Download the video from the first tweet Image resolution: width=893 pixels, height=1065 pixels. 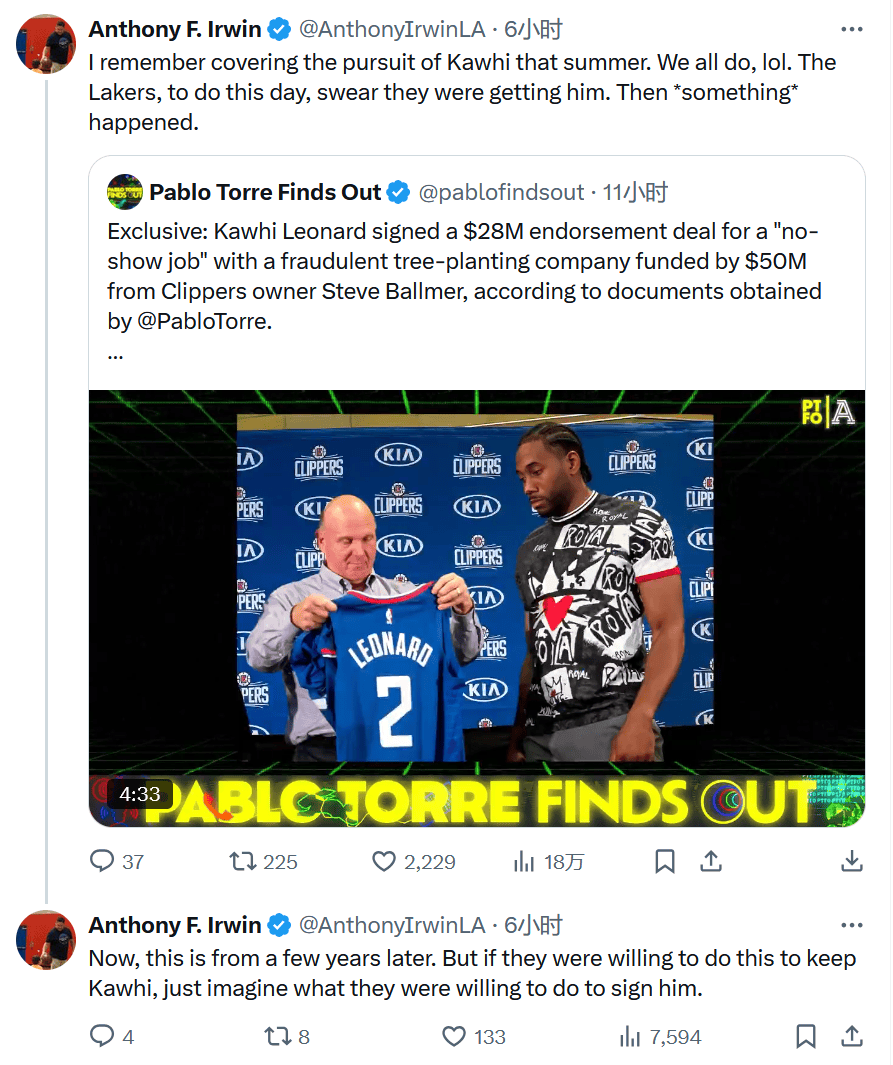[851, 861]
